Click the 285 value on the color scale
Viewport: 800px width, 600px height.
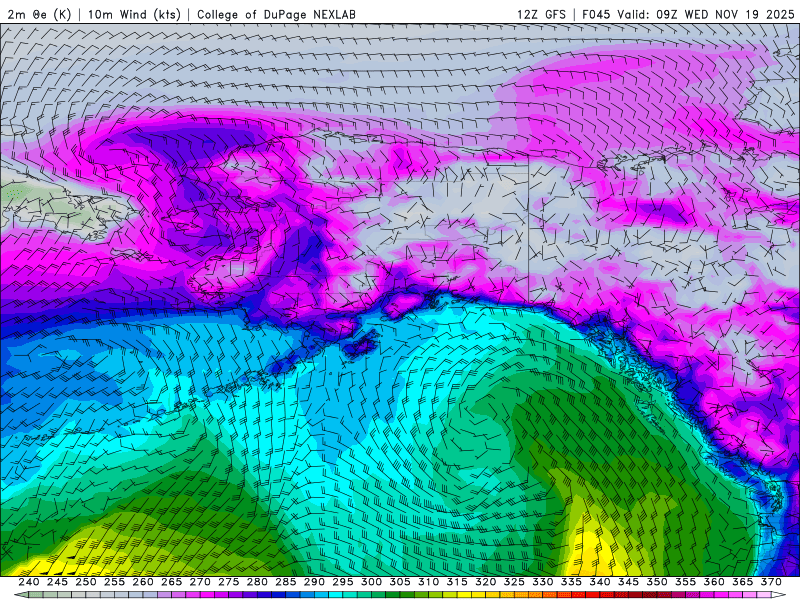pyautogui.click(x=286, y=582)
